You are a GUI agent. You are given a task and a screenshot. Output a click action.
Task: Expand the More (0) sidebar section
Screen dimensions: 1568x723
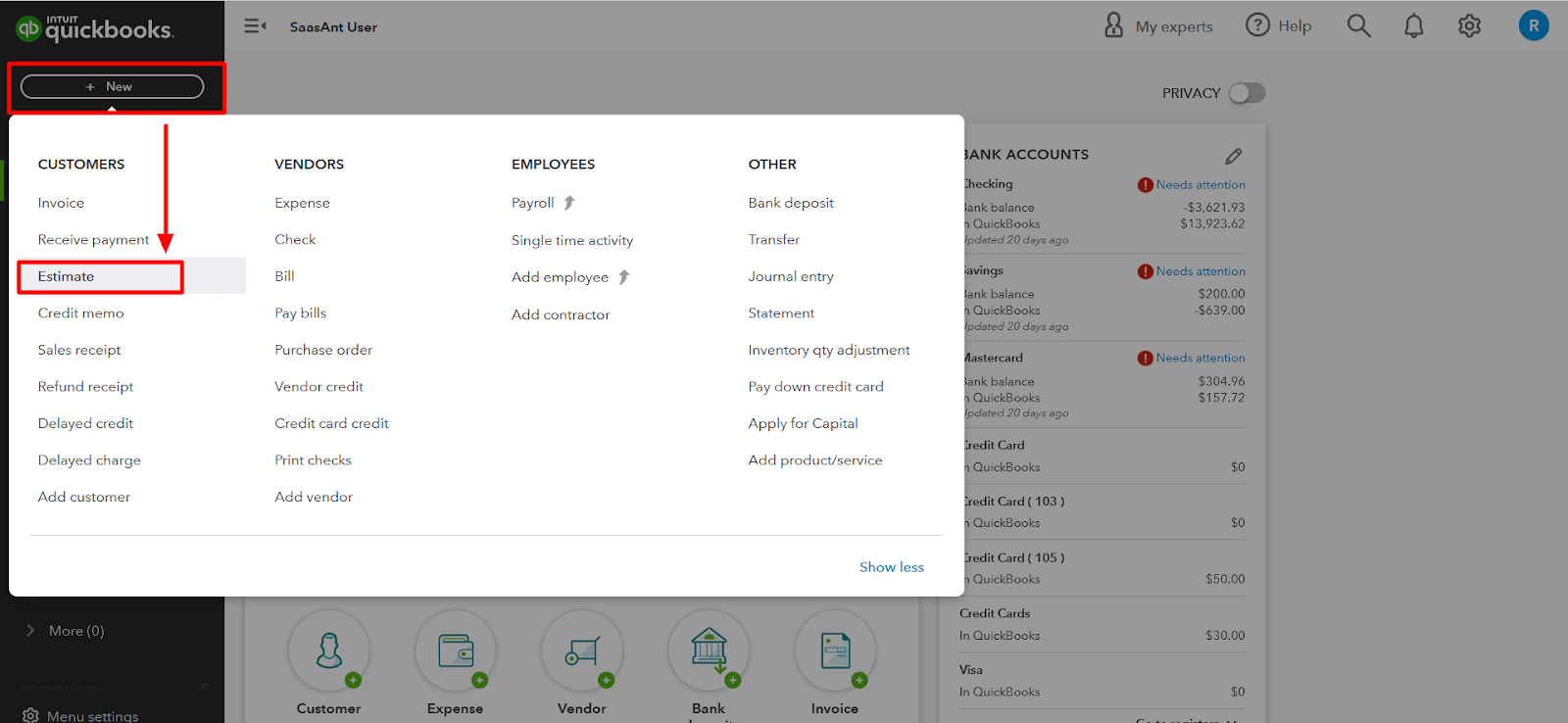coord(67,631)
